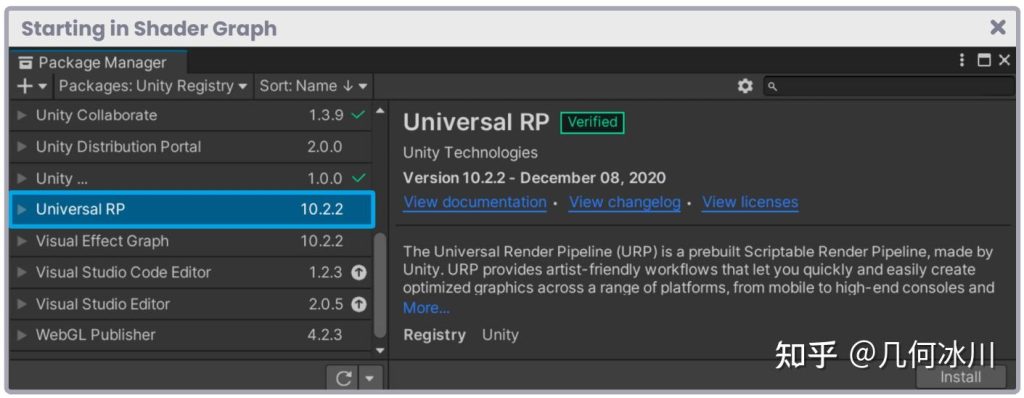Click the refresh package list icon
The height and width of the screenshot is (398, 1024).
click(x=344, y=378)
